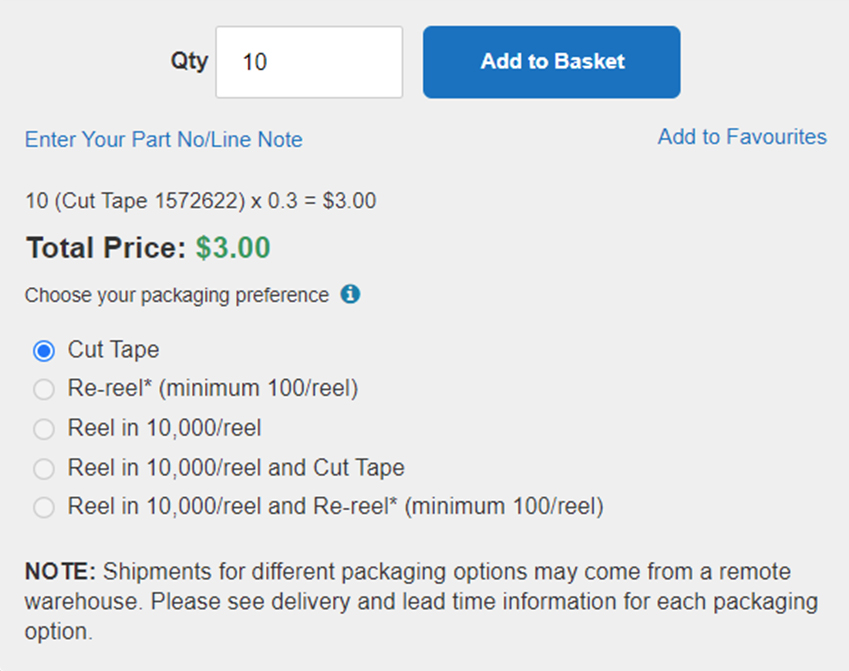Click the green $3.00 total amount
849x671 pixels.
(x=233, y=248)
